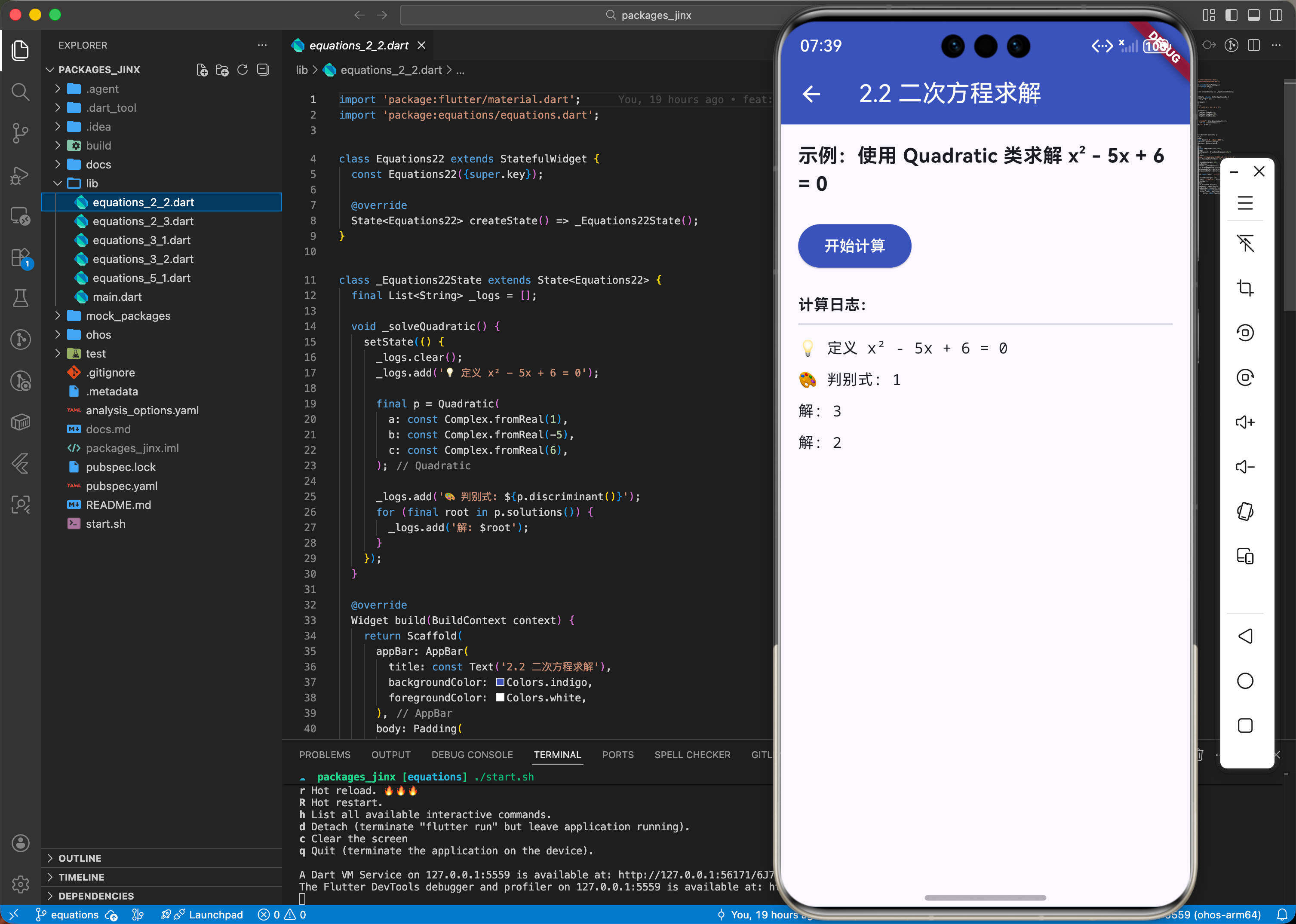Click the indigo color swatch in code
1296x924 pixels.
tap(500, 682)
